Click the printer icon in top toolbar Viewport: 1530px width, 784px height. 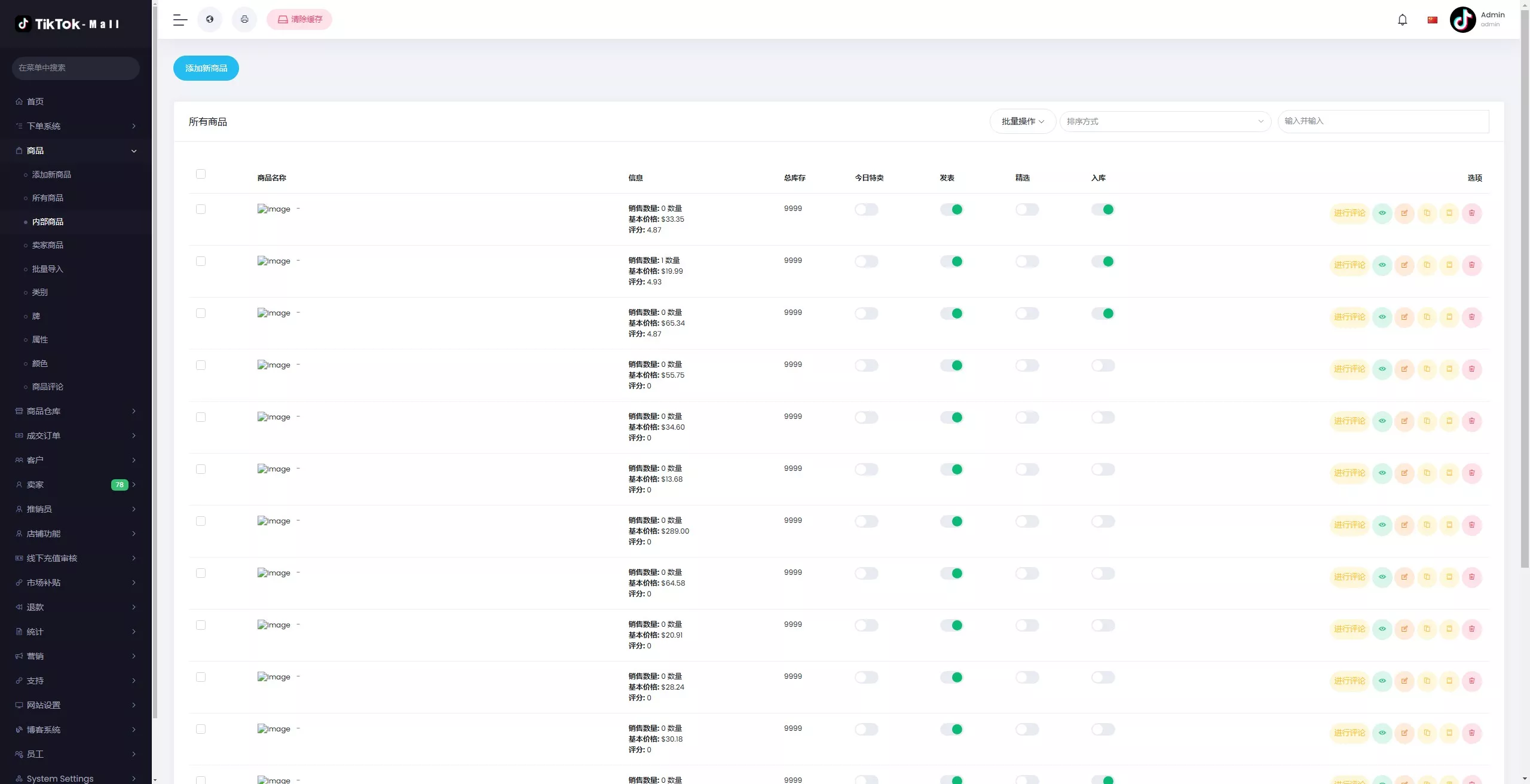[x=244, y=20]
